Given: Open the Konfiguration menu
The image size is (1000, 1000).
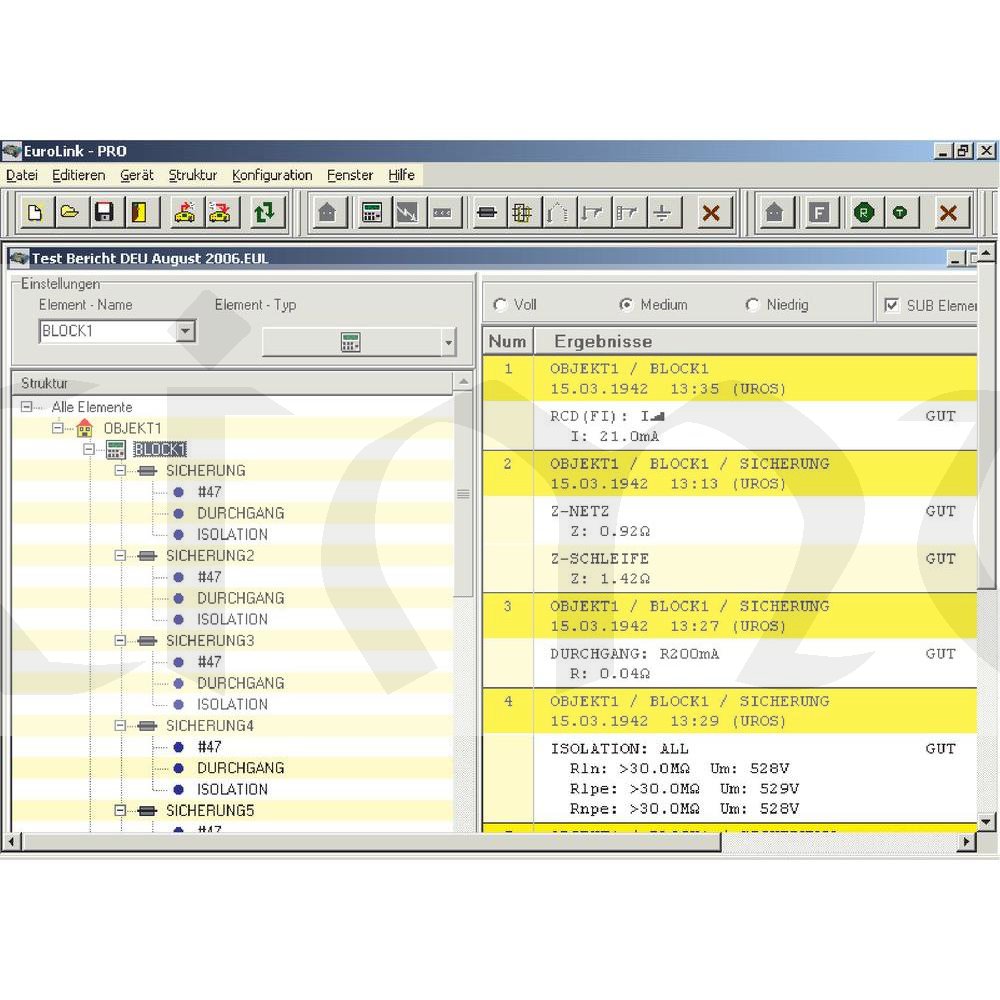Looking at the screenshot, I should (272, 175).
